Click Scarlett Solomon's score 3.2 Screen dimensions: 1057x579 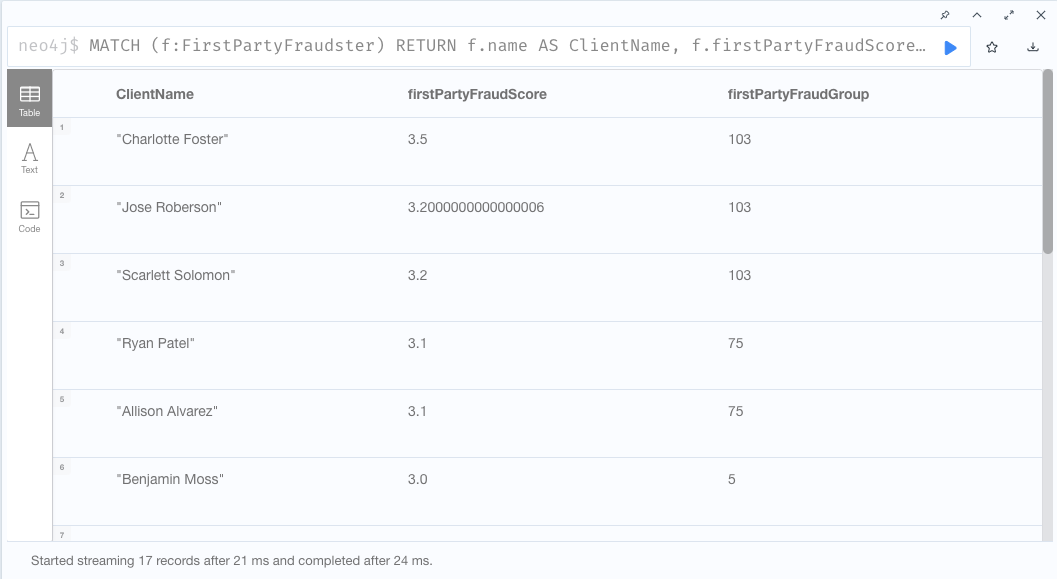point(417,276)
